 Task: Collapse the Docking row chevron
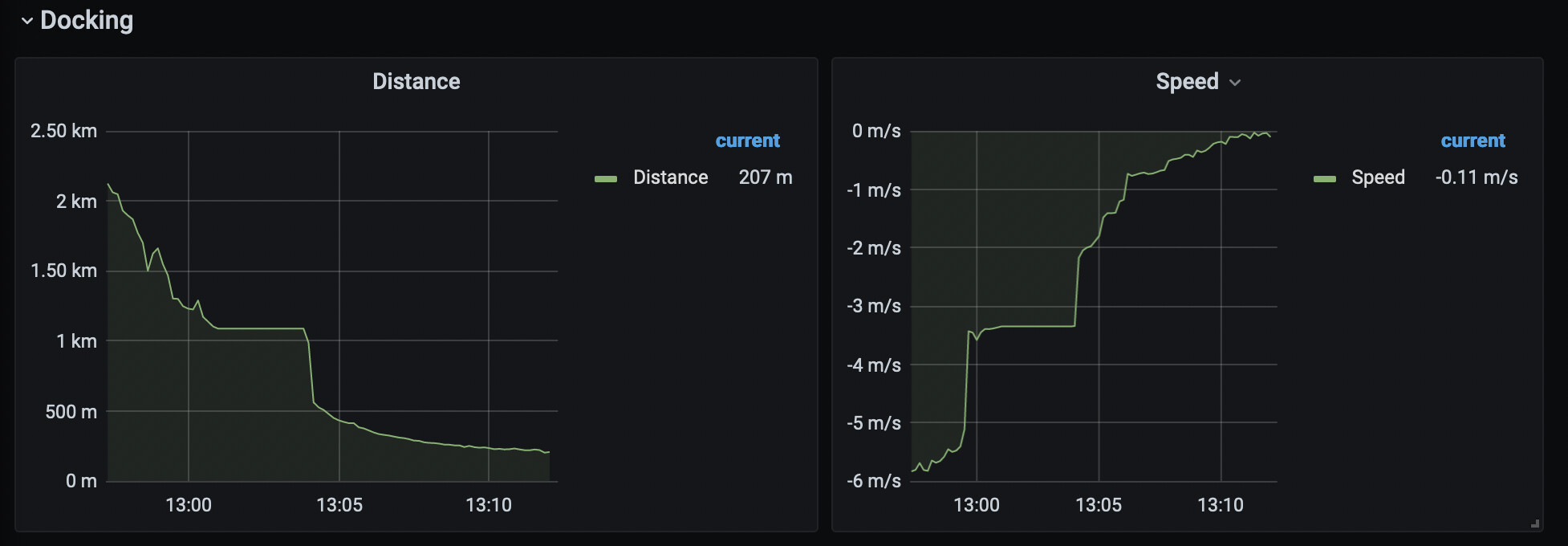(27, 21)
